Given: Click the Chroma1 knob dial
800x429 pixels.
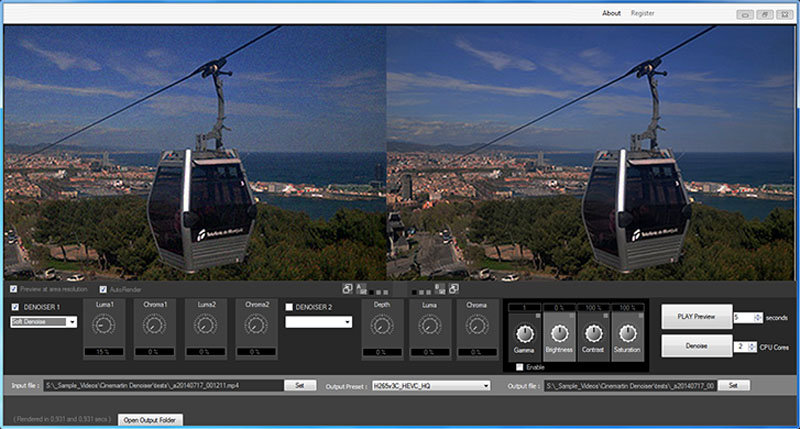Looking at the screenshot, I should 153,324.
